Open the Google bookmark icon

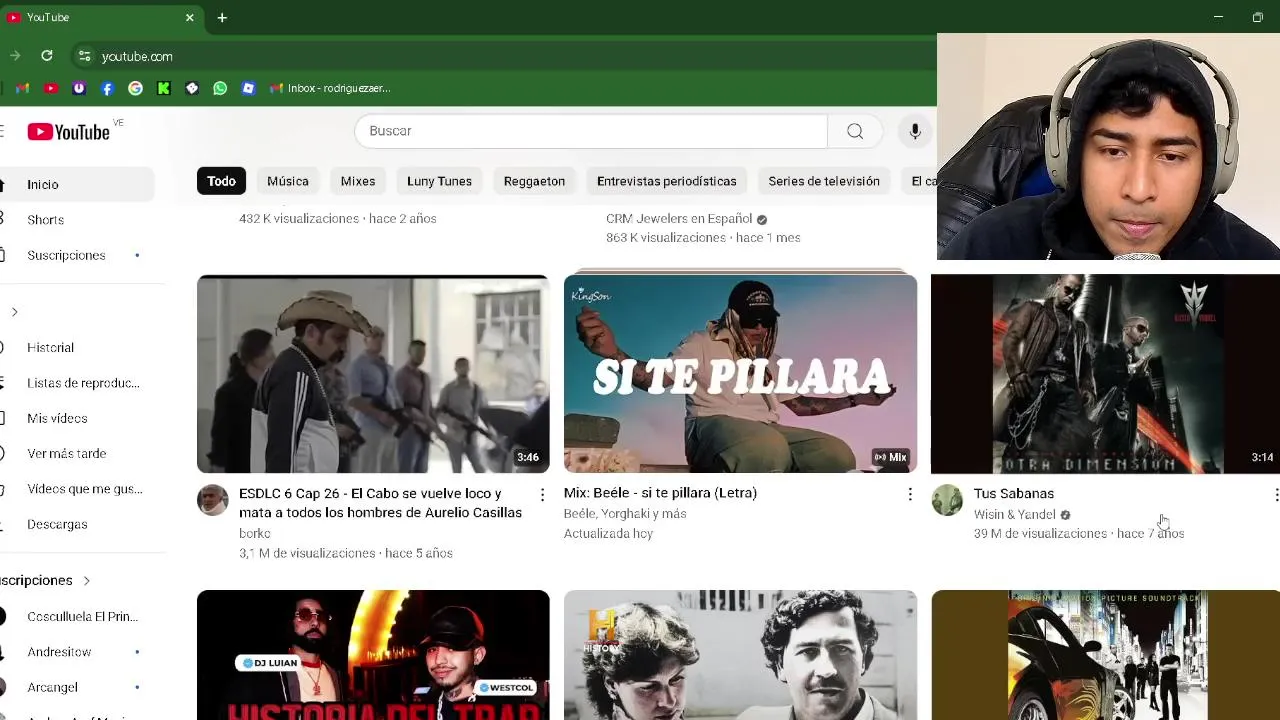[135, 88]
